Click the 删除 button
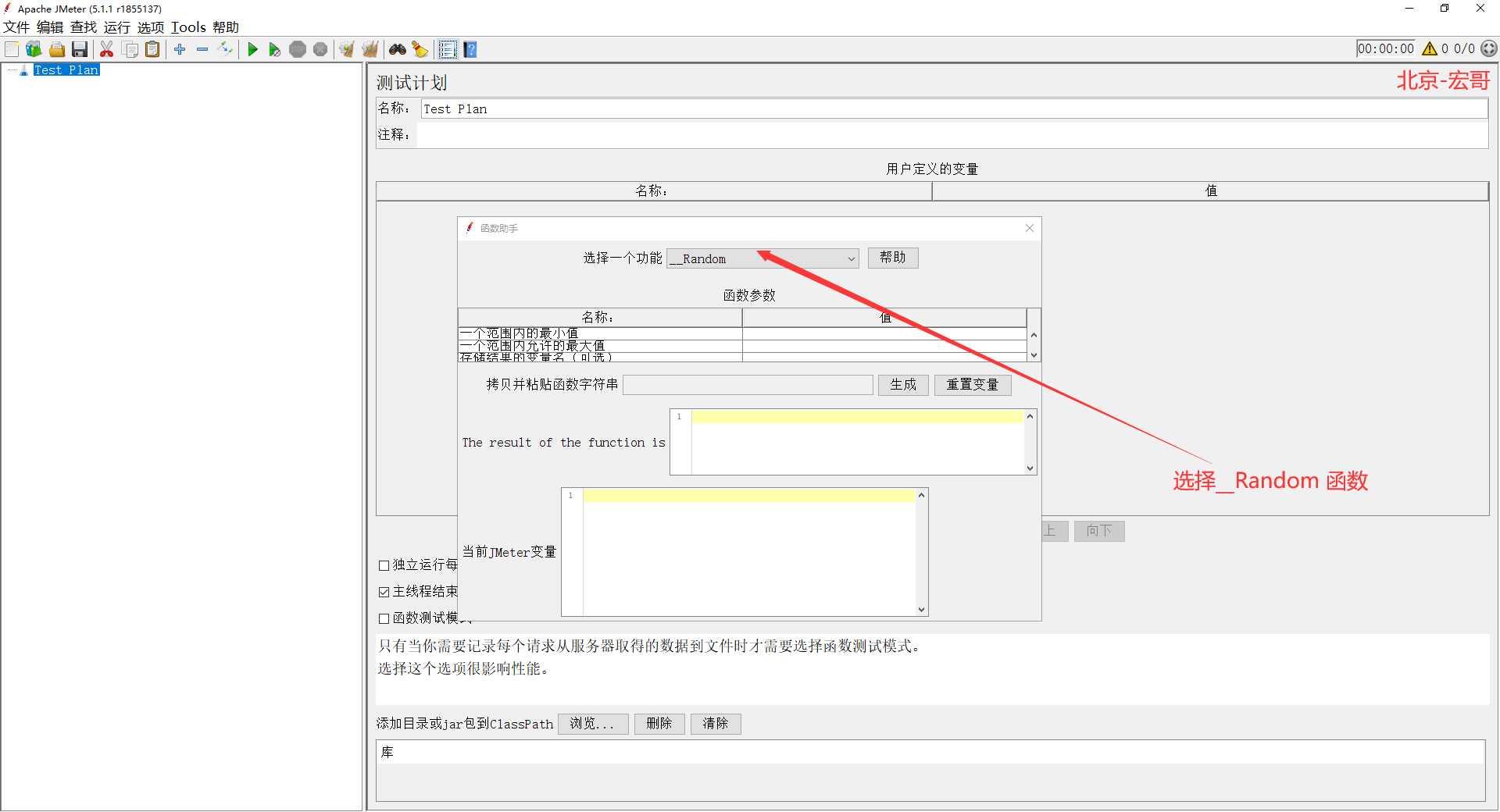 pyautogui.click(x=659, y=724)
